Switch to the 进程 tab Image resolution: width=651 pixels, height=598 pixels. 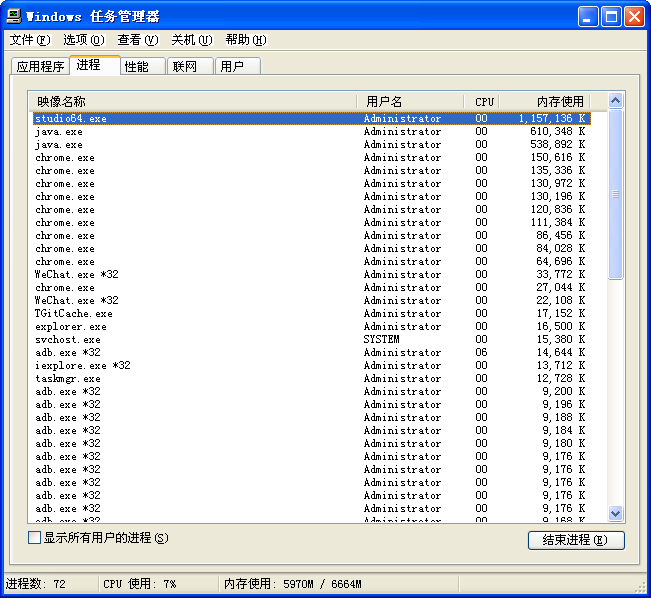pos(95,65)
